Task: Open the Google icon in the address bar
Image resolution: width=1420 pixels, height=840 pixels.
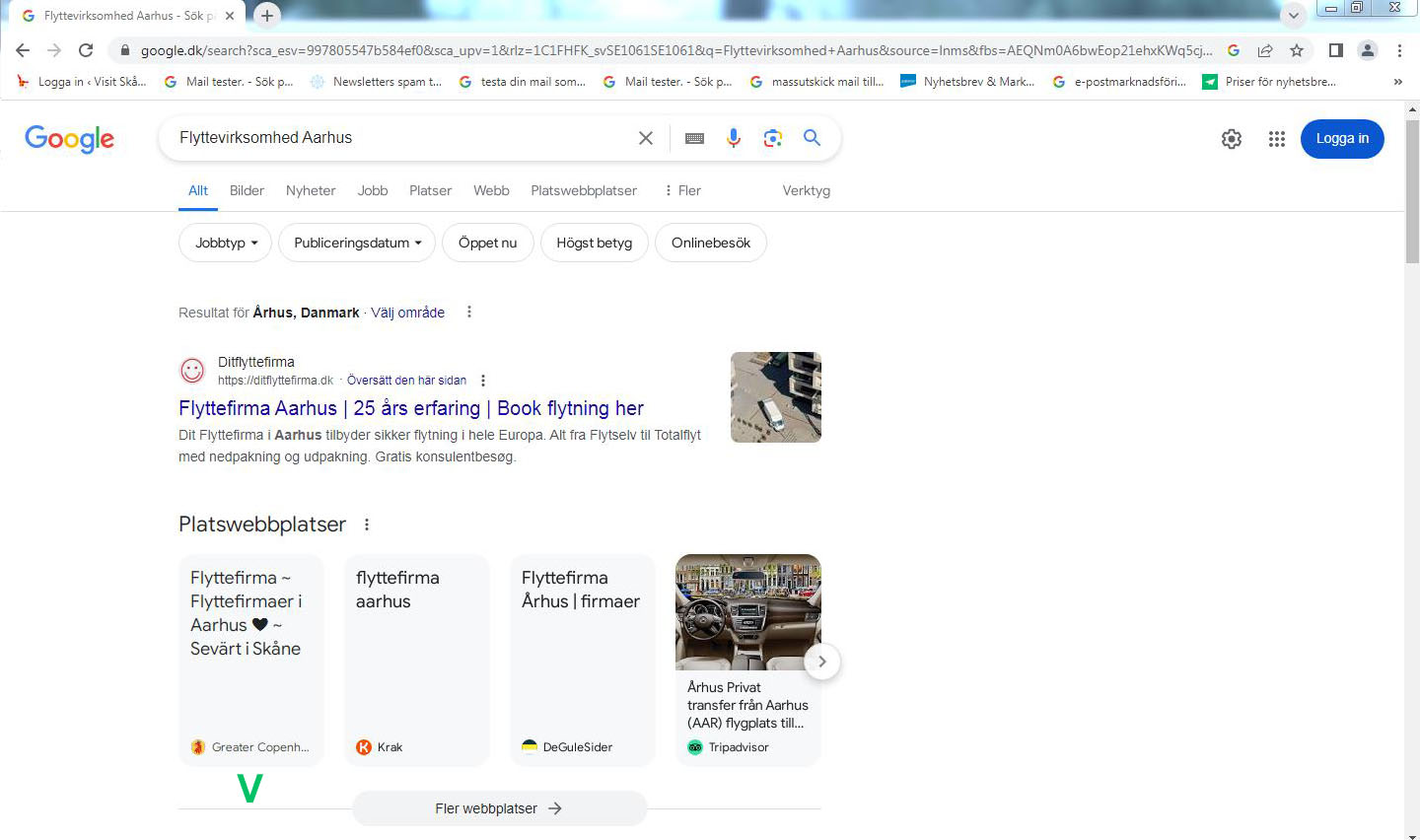Action: [x=1234, y=50]
